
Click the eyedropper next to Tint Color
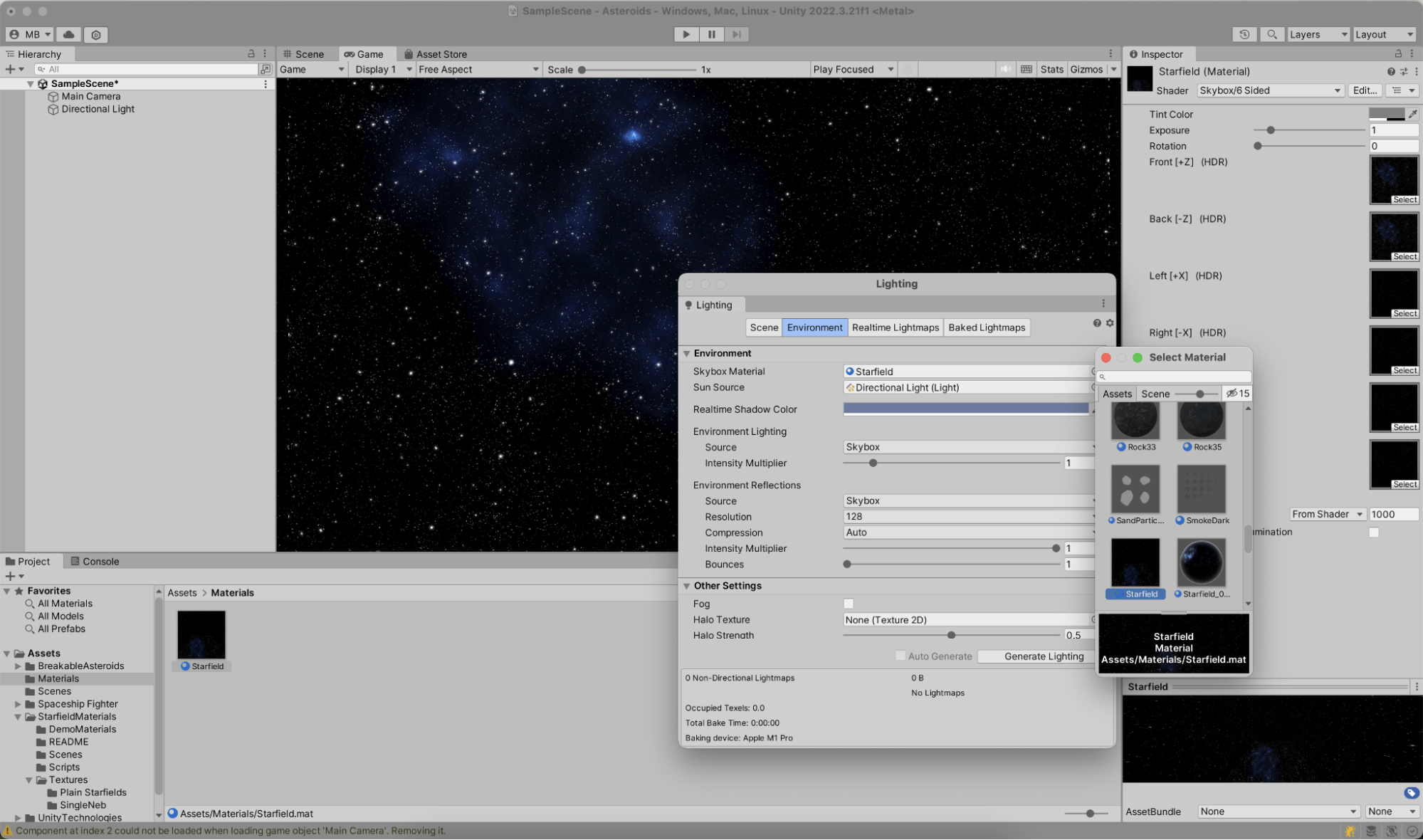point(1413,113)
